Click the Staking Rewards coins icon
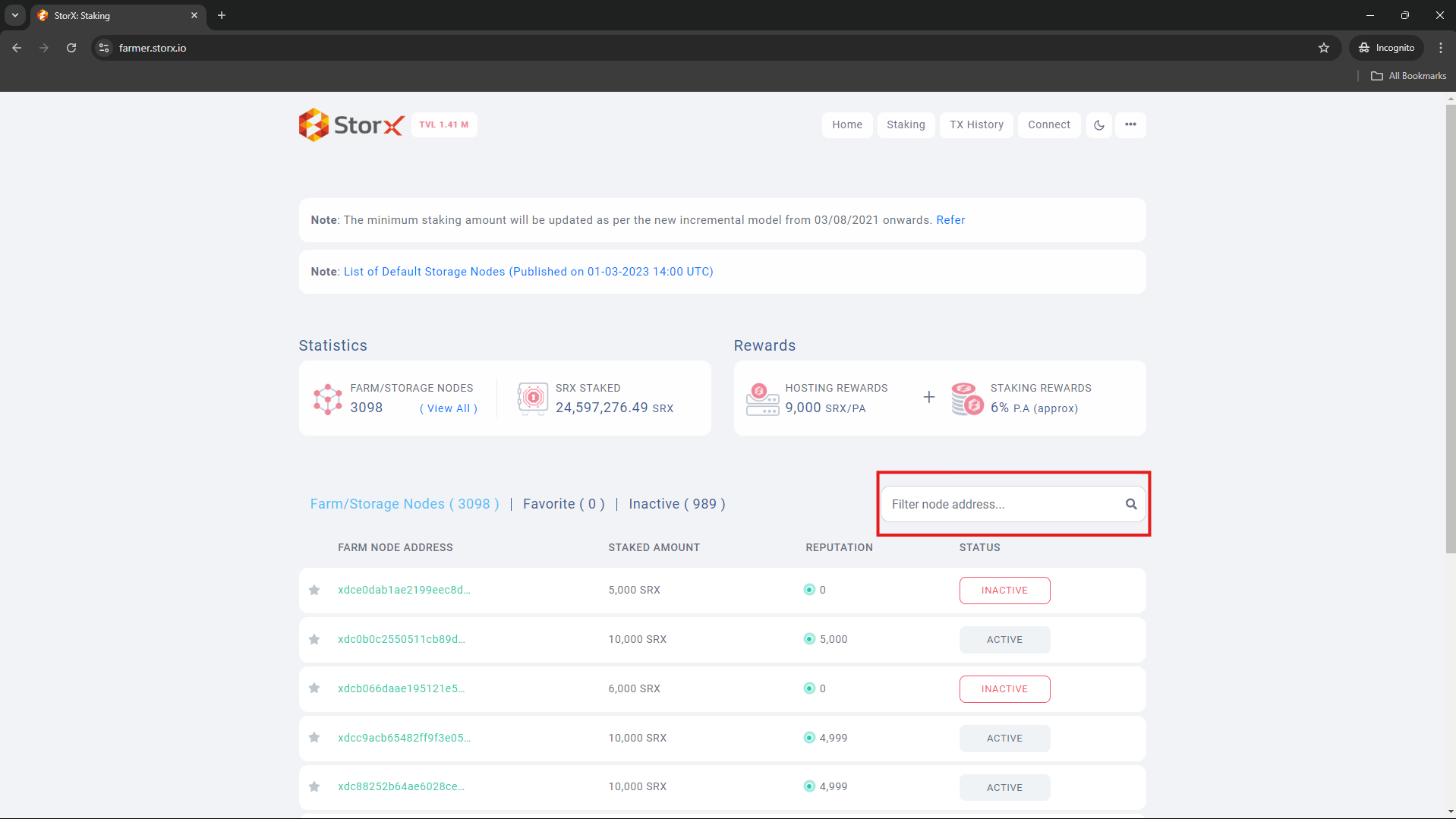 click(x=966, y=398)
